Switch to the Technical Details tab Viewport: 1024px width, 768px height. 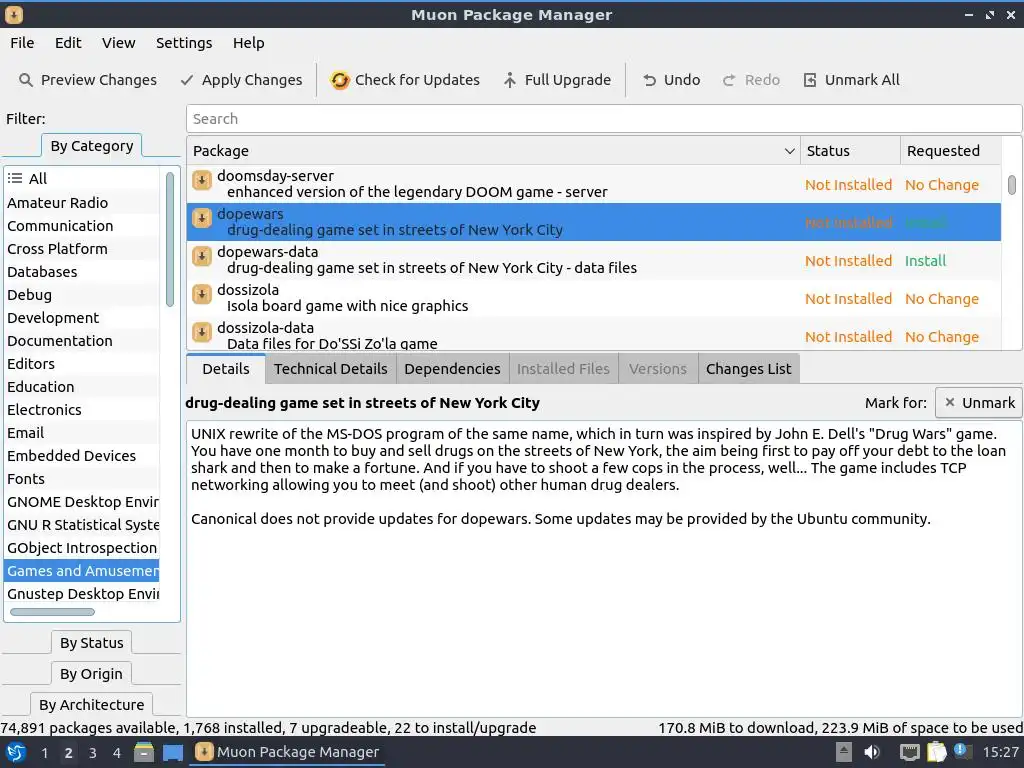click(x=330, y=368)
